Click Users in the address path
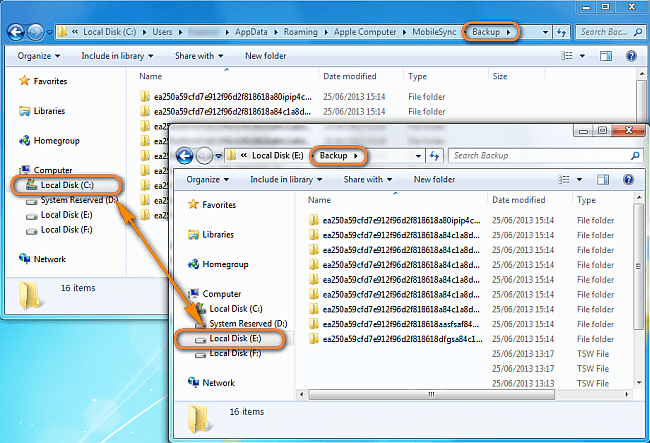 162,32
